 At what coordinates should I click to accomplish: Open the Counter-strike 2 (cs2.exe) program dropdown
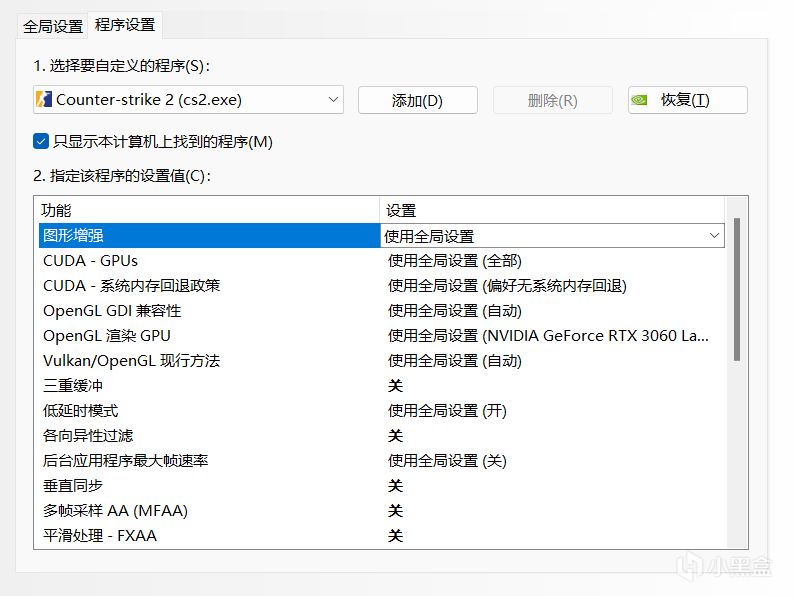coord(188,100)
